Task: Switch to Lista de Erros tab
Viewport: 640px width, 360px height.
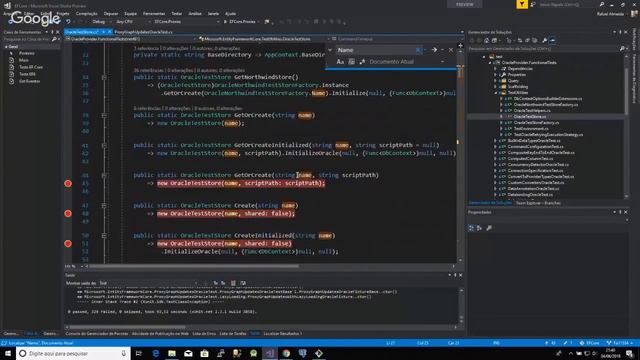Action: [x=204, y=333]
